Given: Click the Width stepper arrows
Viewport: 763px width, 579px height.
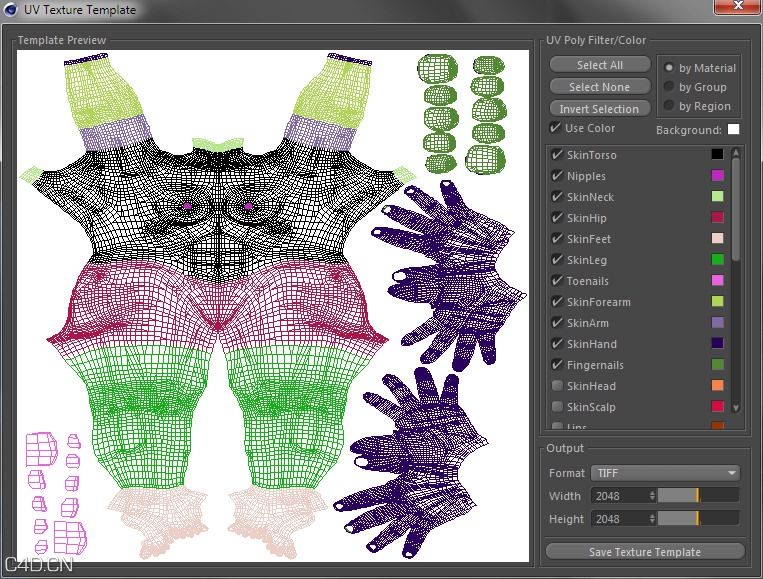Looking at the screenshot, I should [x=652, y=495].
